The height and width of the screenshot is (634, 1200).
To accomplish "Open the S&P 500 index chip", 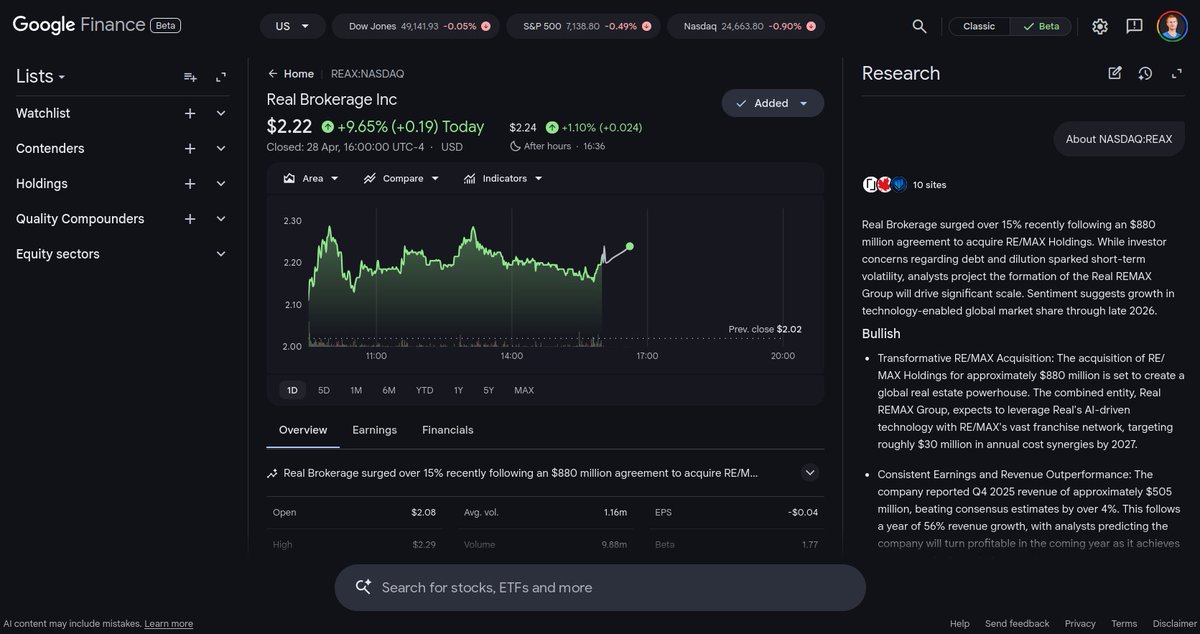I will [583, 26].
